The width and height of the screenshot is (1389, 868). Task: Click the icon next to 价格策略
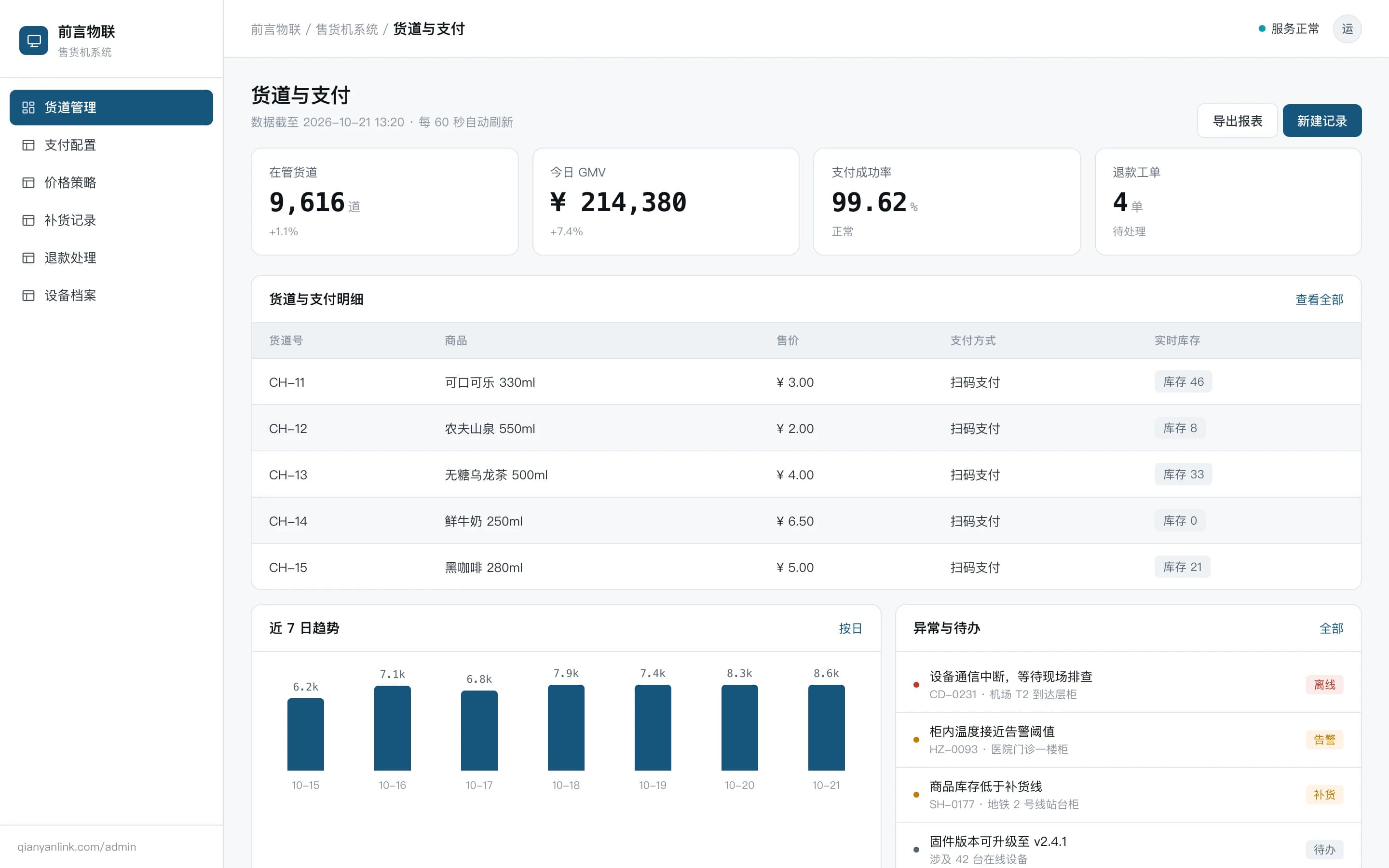[28, 183]
